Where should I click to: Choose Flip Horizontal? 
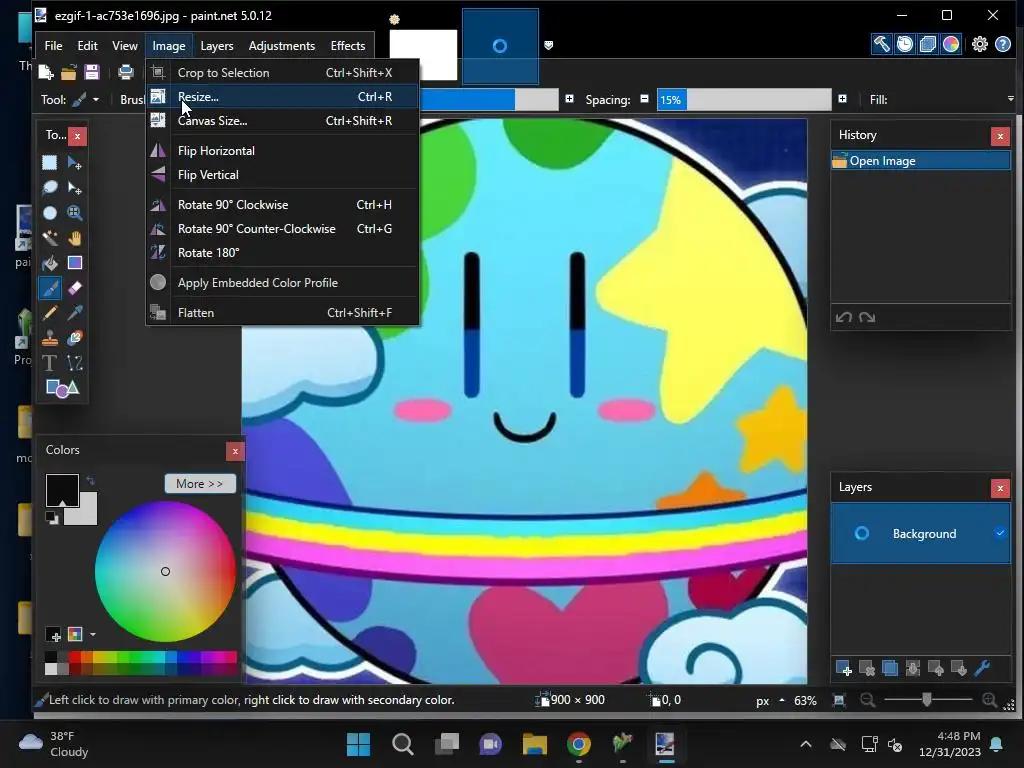282,151
